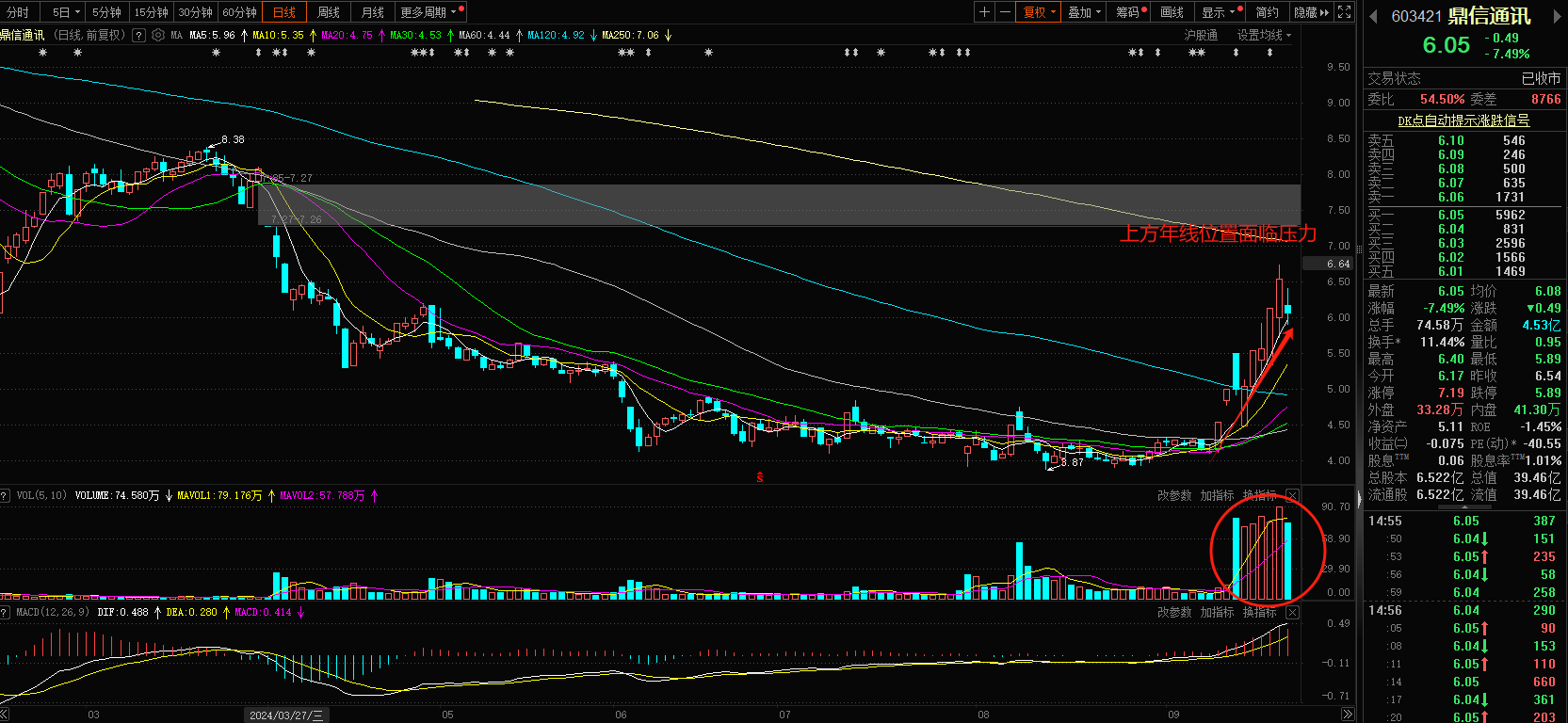Switch to 分时 intraday tab

coord(18,12)
